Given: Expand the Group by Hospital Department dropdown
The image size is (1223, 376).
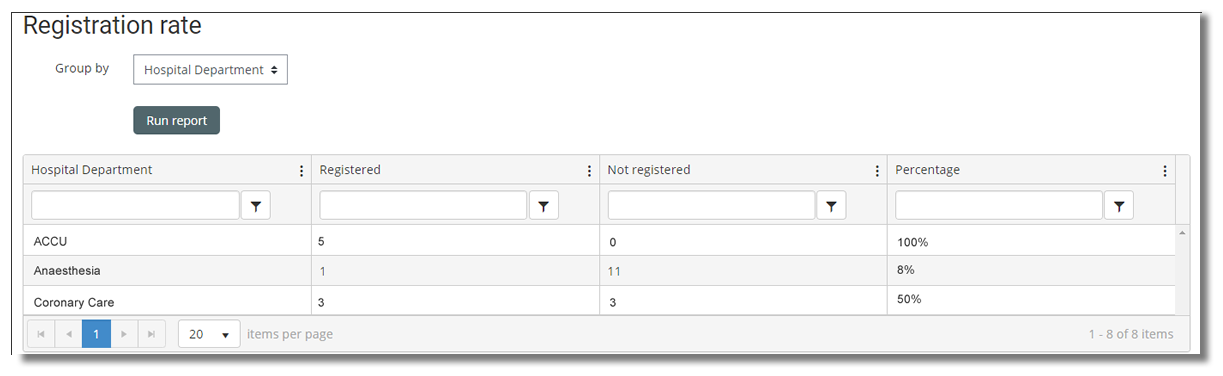Looking at the screenshot, I should click(x=210, y=70).
